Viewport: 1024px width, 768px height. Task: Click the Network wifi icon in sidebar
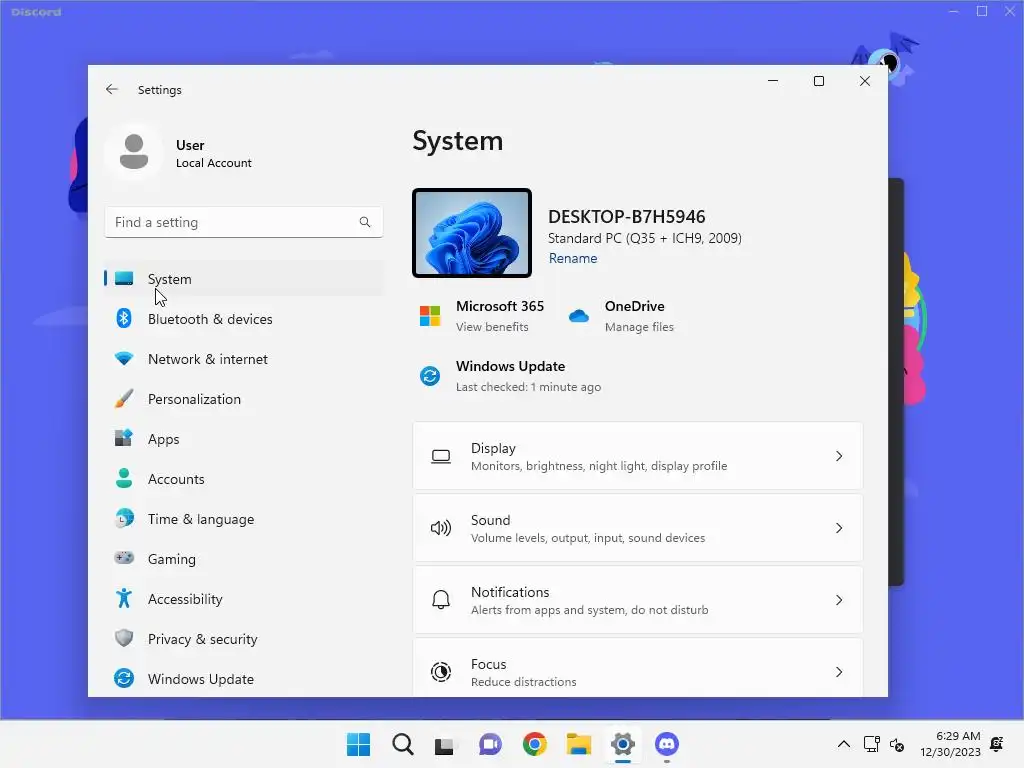click(124, 359)
